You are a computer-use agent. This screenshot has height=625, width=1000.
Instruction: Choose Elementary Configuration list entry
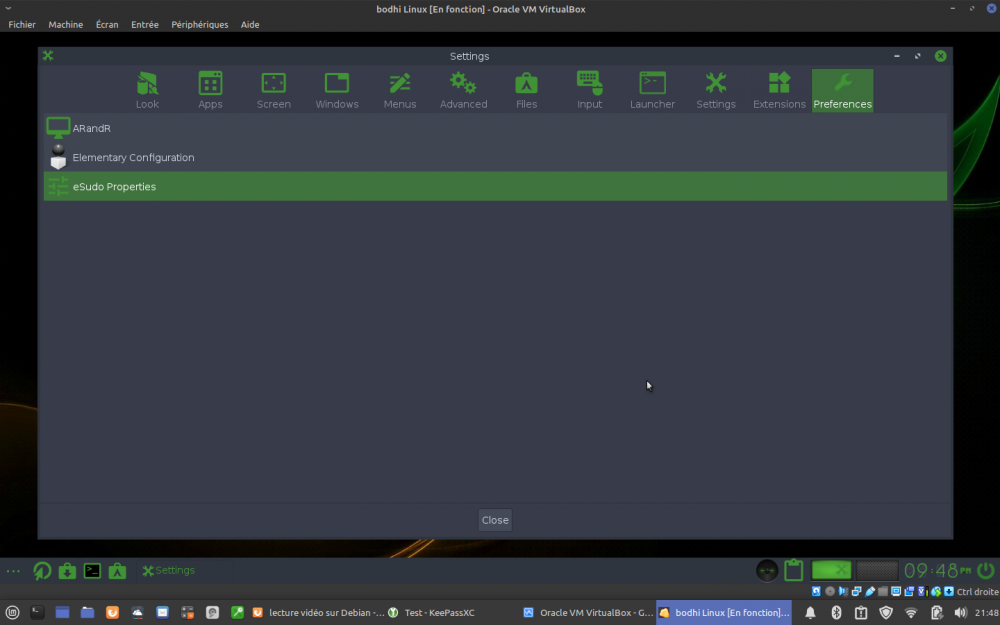(133, 158)
